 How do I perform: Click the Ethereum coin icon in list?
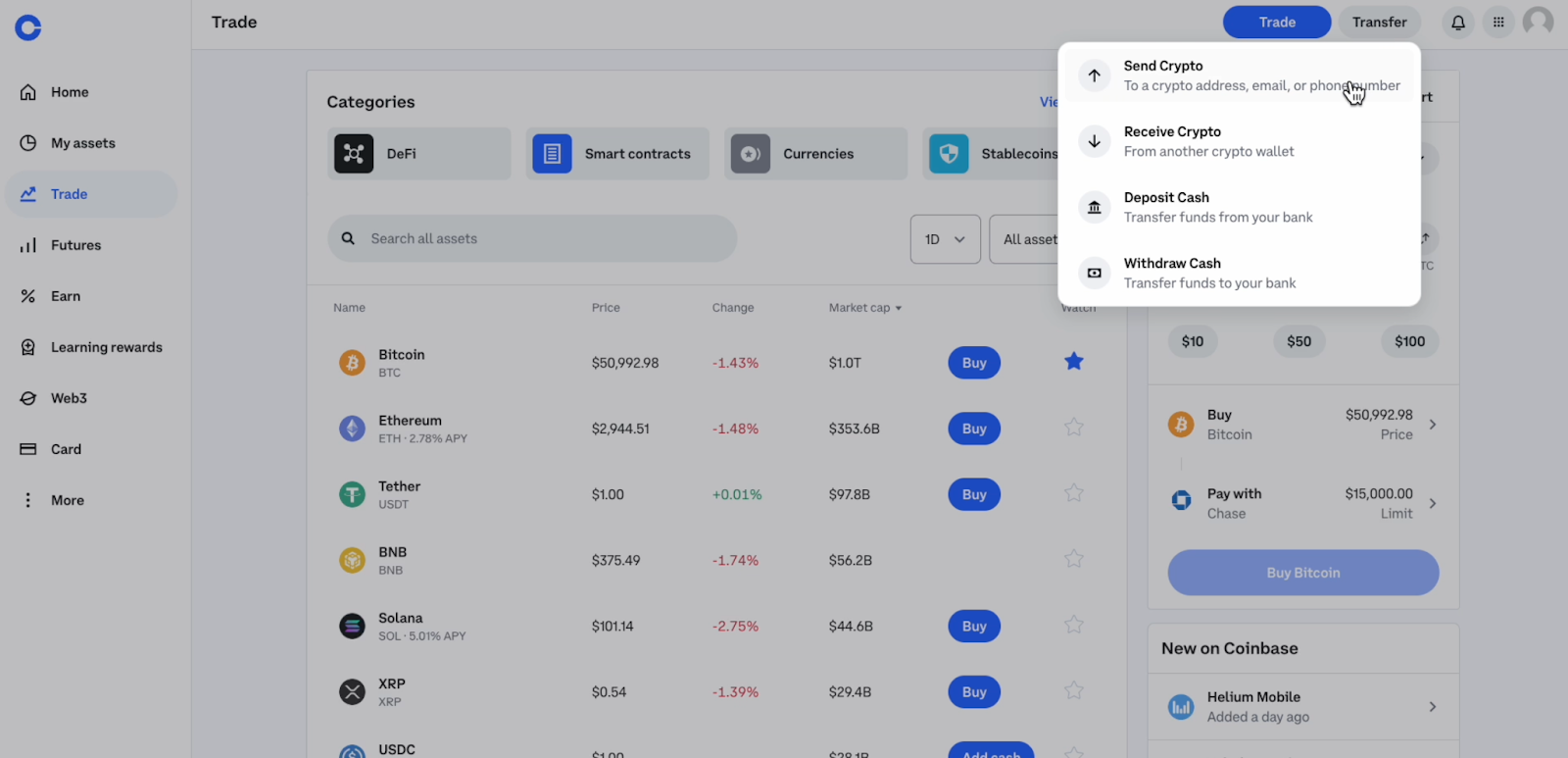pyautogui.click(x=352, y=429)
